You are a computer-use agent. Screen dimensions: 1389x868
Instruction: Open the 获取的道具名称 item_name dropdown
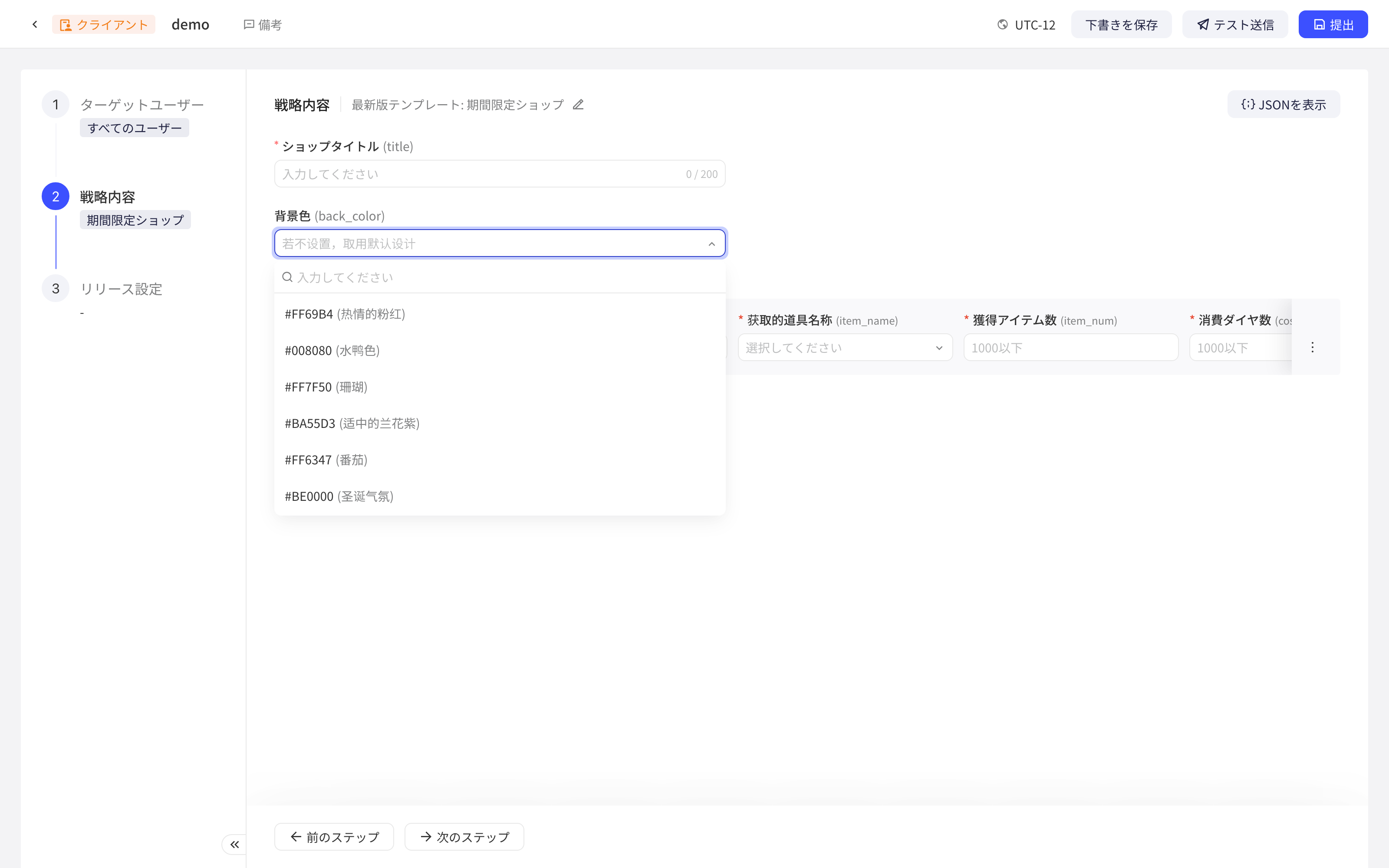click(845, 347)
